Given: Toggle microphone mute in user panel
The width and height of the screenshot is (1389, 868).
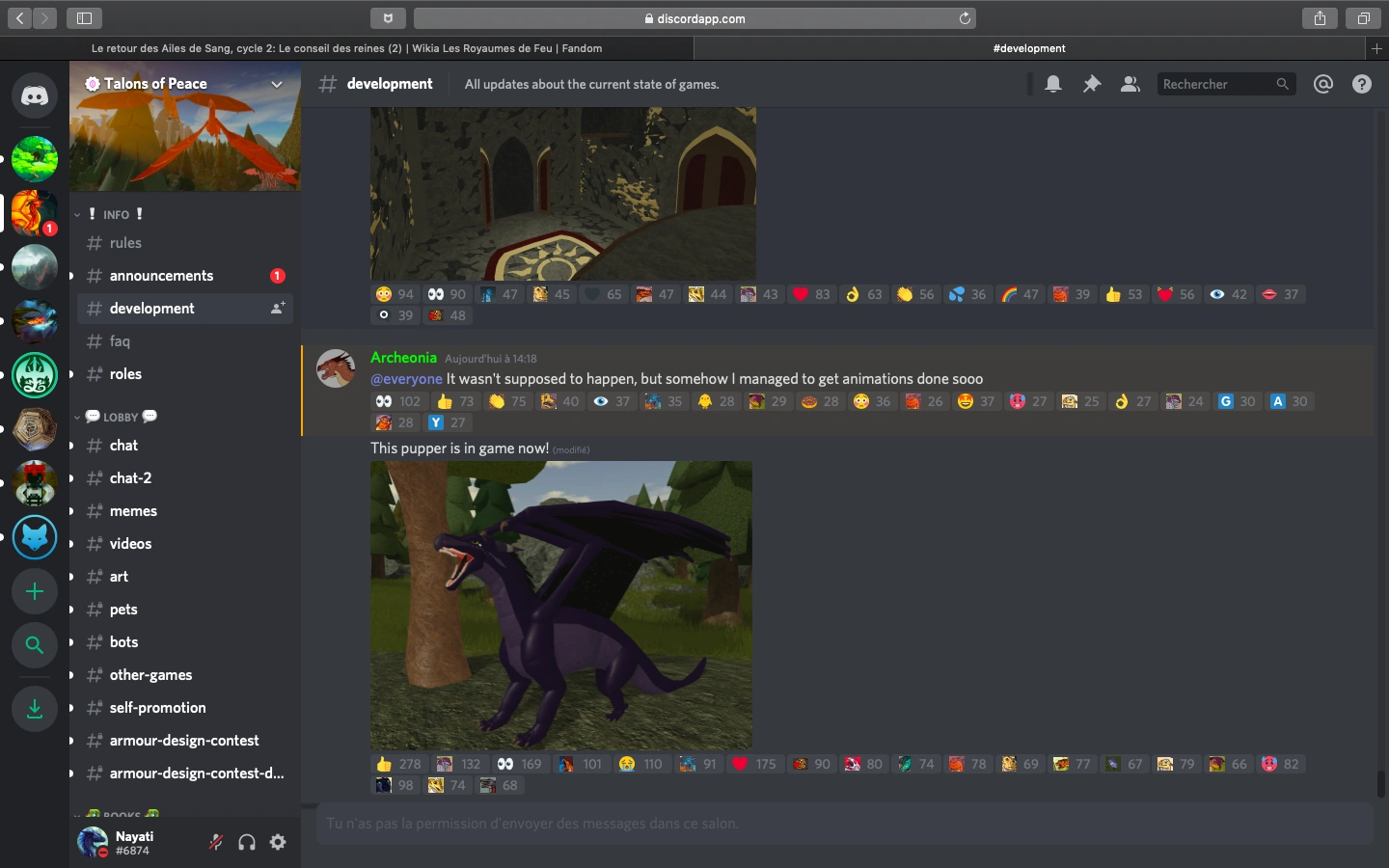Looking at the screenshot, I should 216,842.
